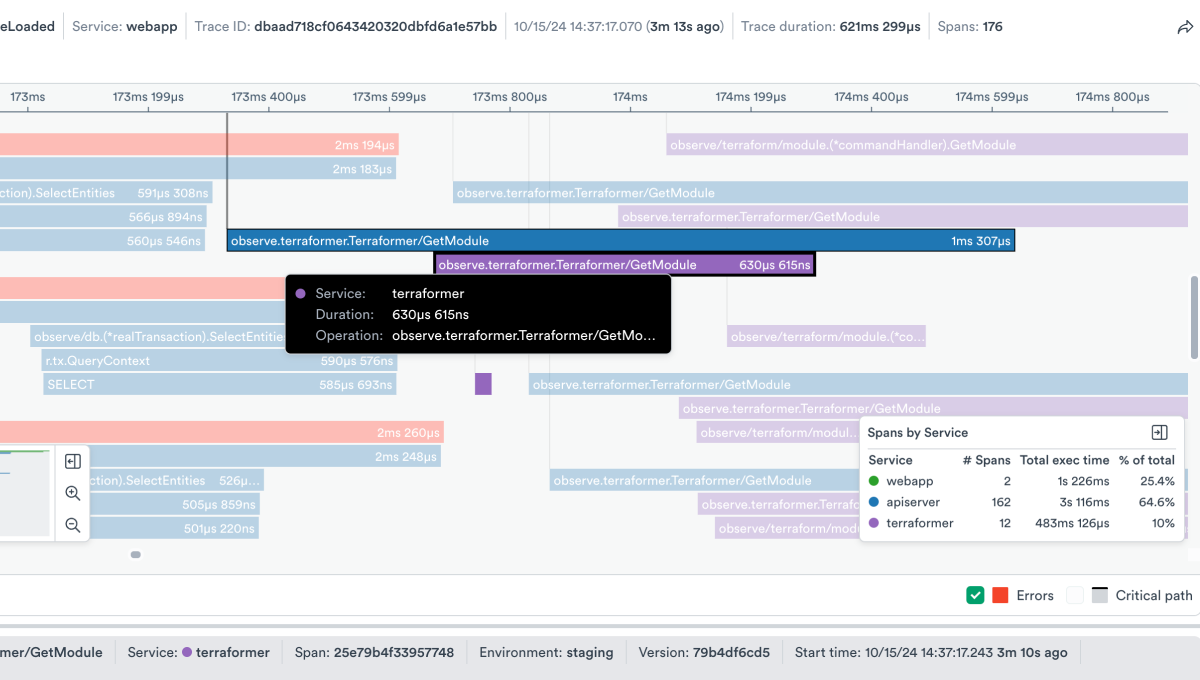
Task: Click the purple terraformer dot in the legend
Action: (x=874, y=523)
